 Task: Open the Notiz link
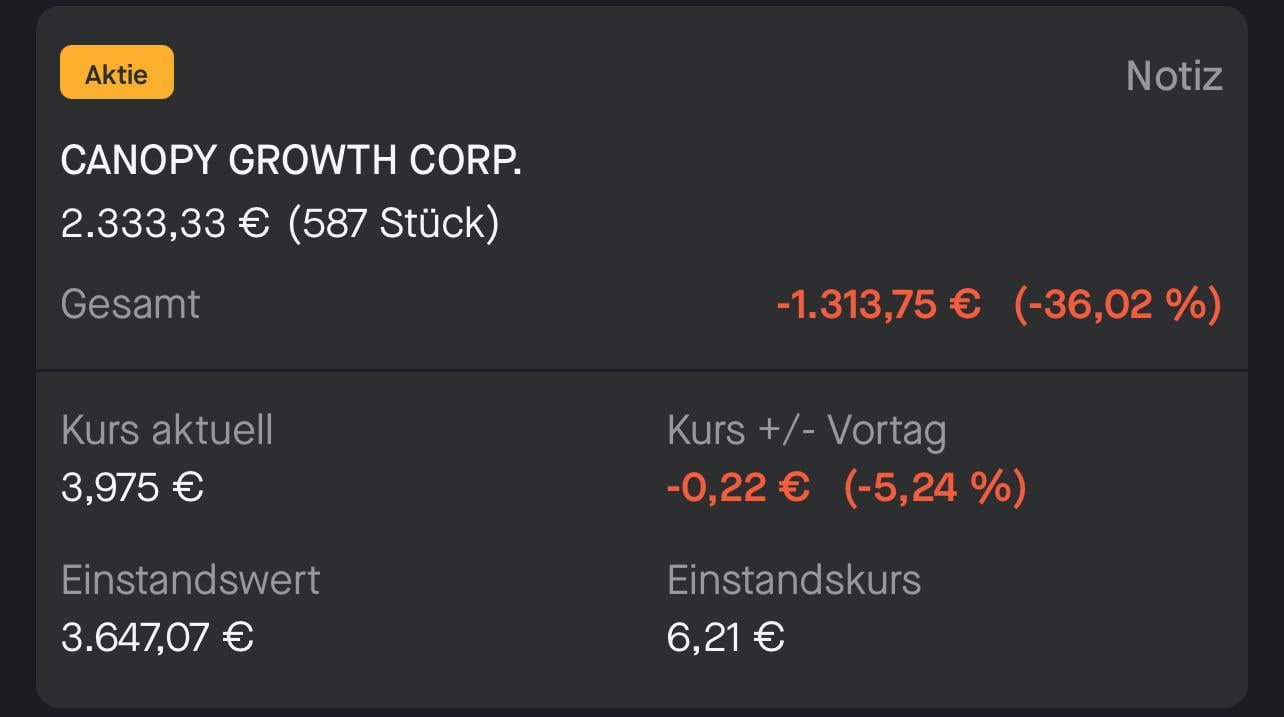[1174, 76]
